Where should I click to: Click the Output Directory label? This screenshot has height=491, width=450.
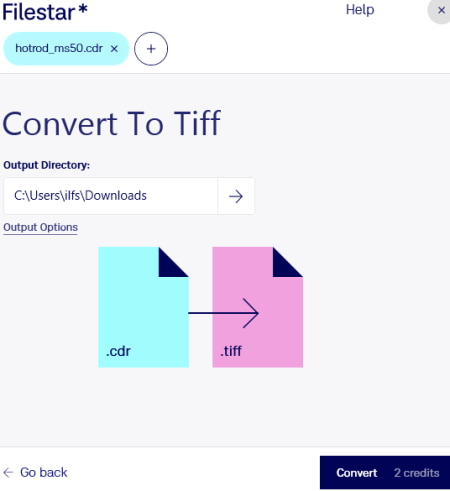tap(47, 165)
